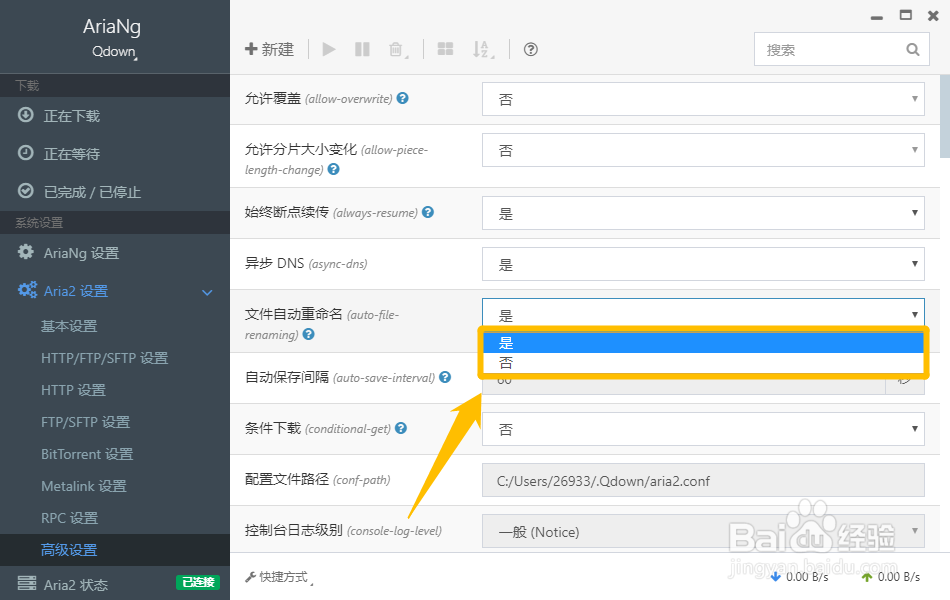
Task: Show help for allow-overwrite option
Action: point(402,98)
